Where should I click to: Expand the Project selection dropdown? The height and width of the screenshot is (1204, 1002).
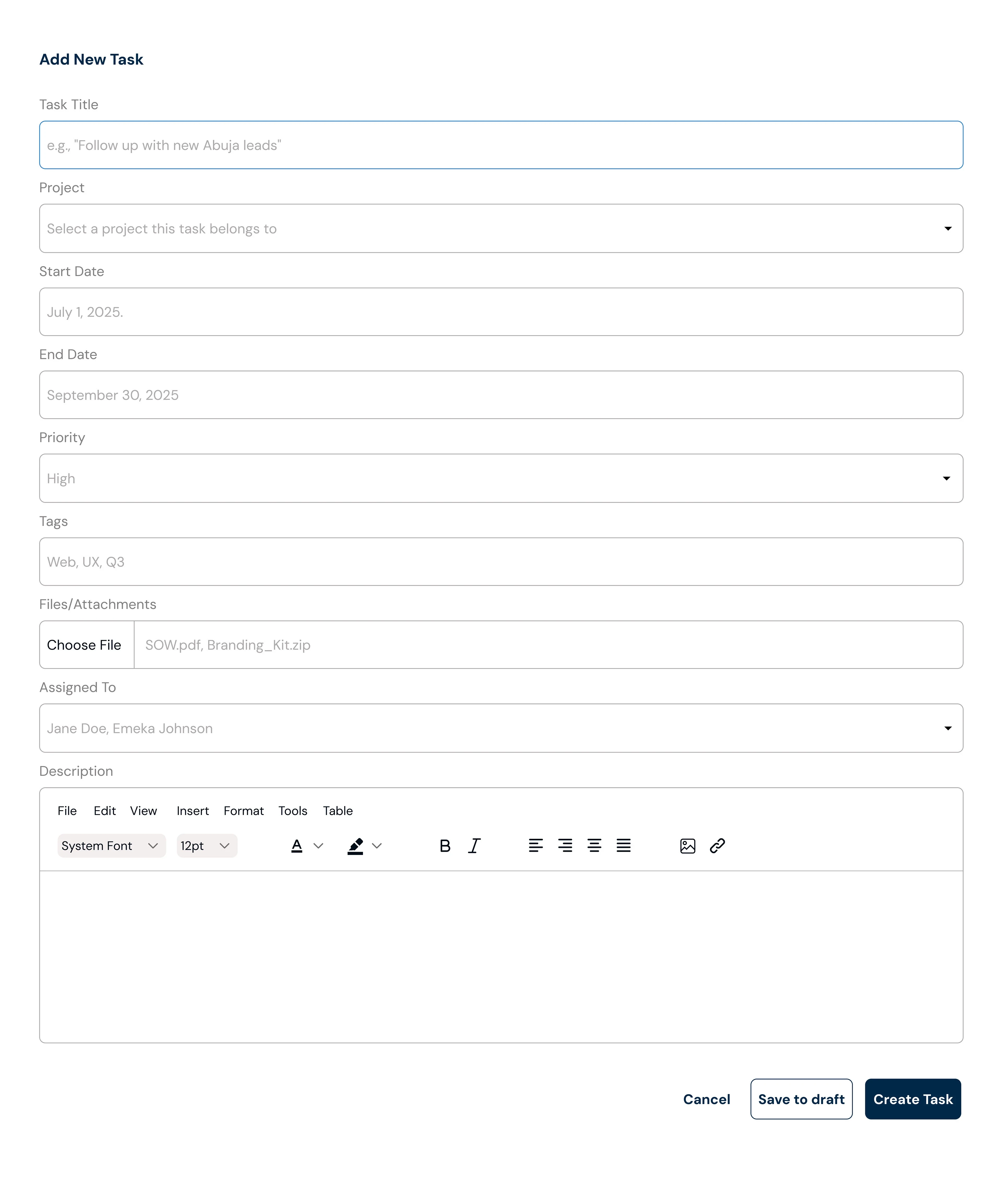coord(501,228)
